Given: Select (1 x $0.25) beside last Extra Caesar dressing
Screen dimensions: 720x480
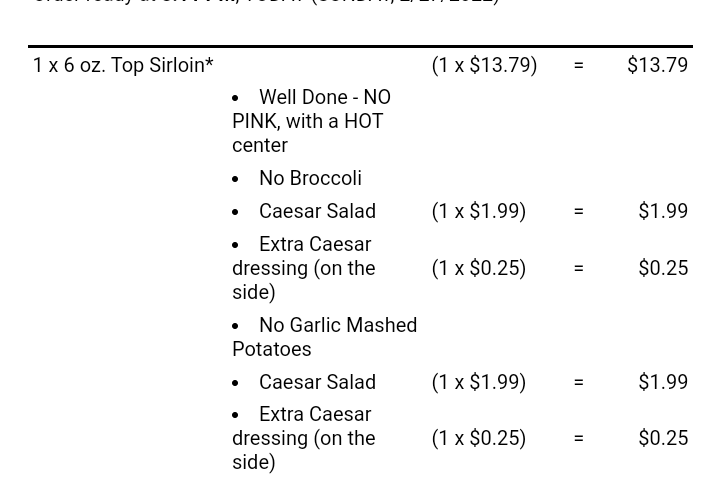Looking at the screenshot, I should [478, 438].
